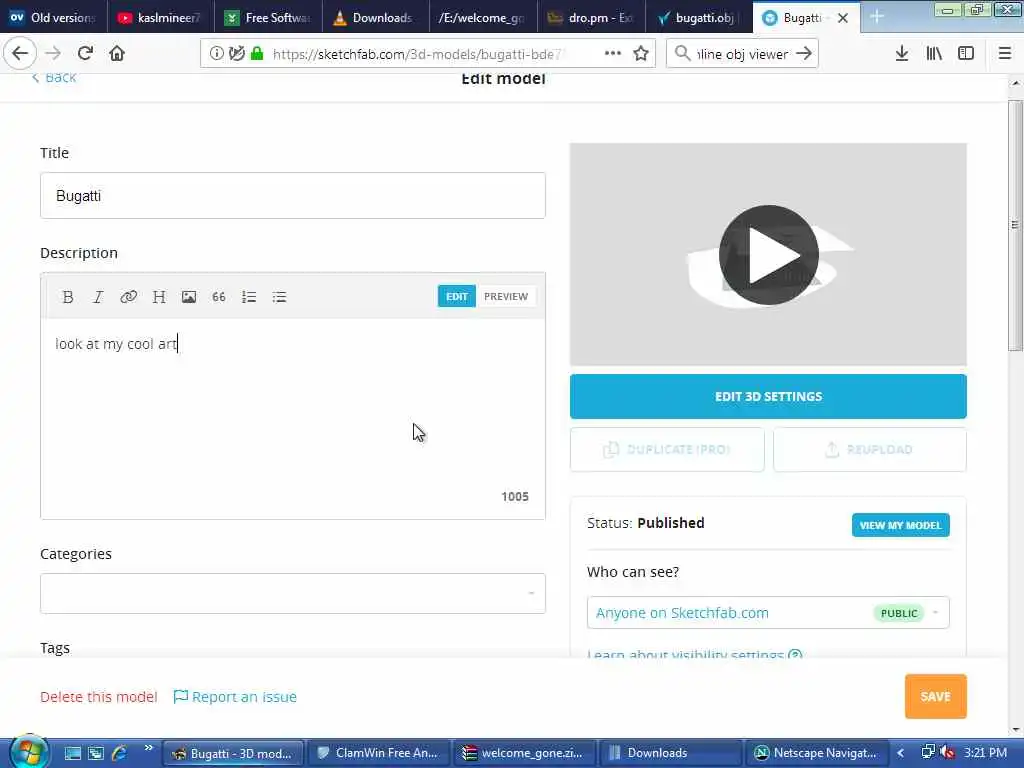Insert blockquote in description editor

219,297
